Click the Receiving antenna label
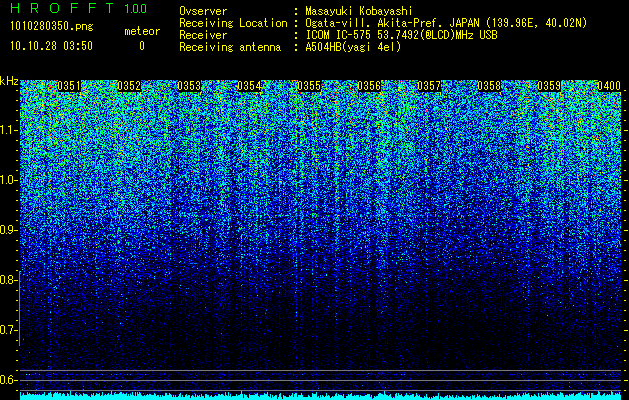The height and width of the screenshot is (400, 629). coord(230,47)
